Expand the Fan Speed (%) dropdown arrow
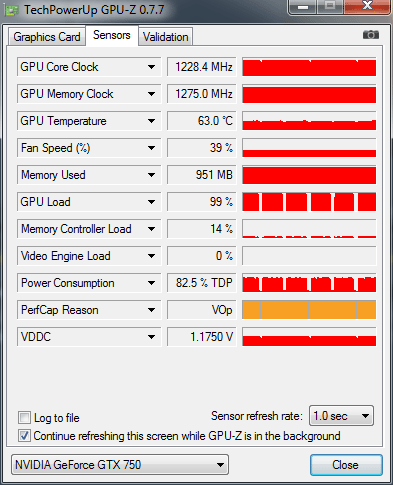Viewport: 393px width, 485px height. coord(151,148)
